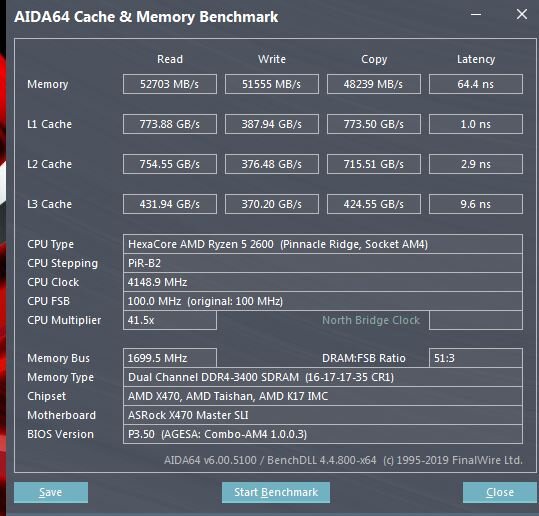Click the CPU FSB label

pos(48,301)
